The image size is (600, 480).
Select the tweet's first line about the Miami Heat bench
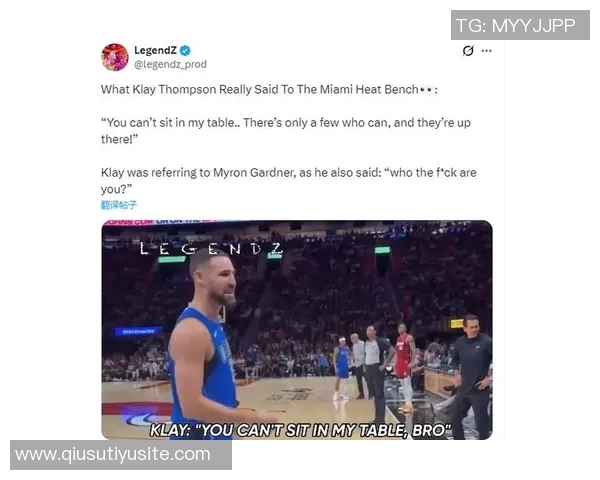pos(269,90)
